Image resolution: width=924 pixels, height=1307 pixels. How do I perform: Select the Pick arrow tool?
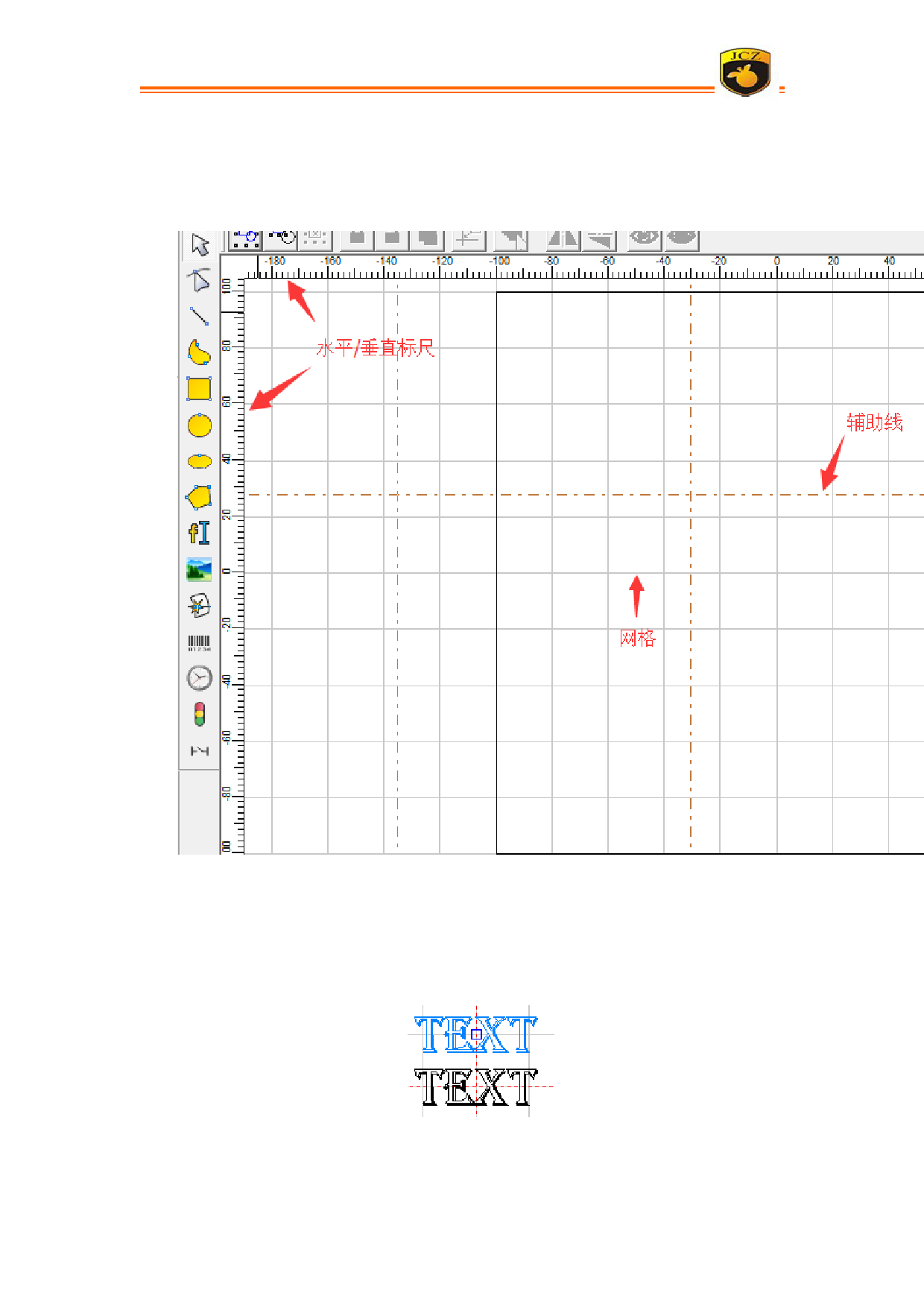pyautogui.click(x=200, y=244)
